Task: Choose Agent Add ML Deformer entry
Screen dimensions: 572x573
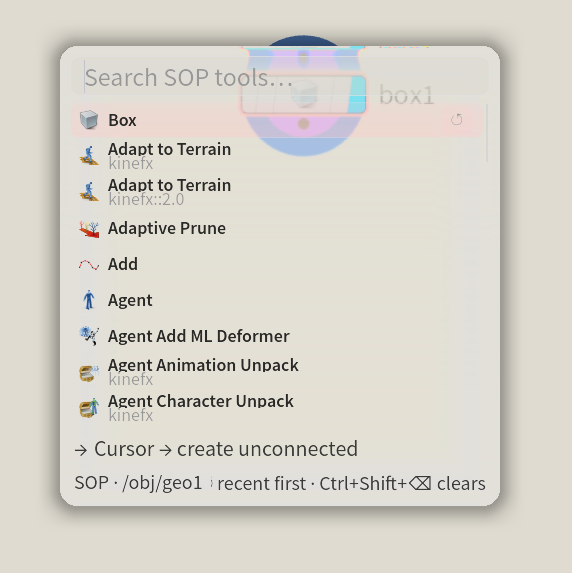Action: click(x=277, y=336)
